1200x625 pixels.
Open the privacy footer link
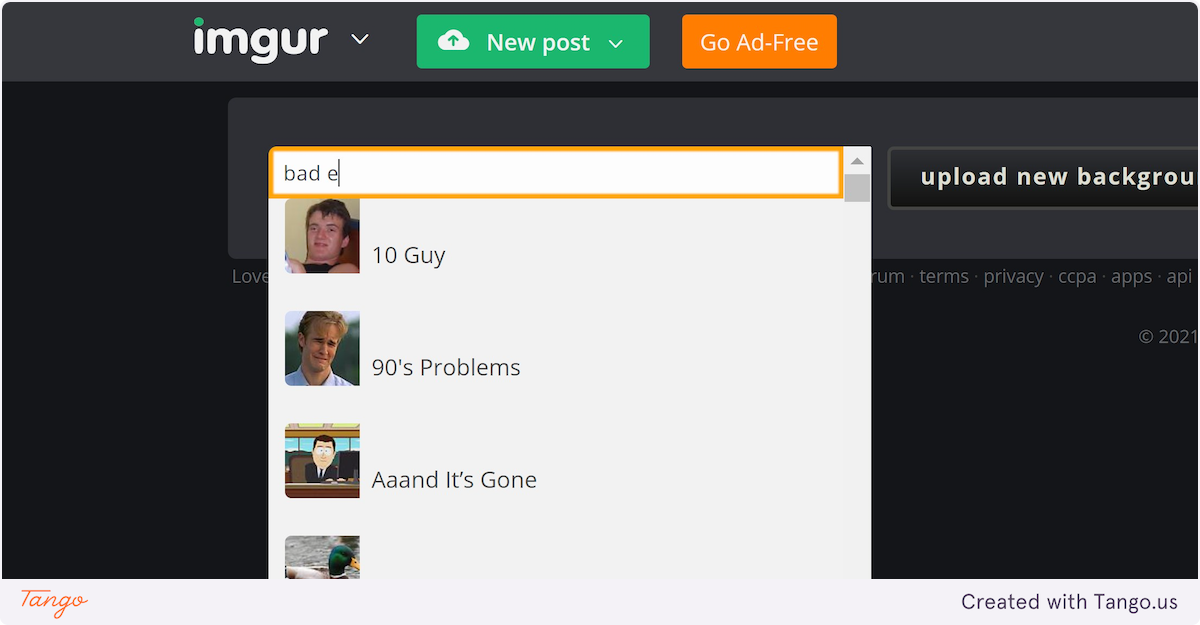pyautogui.click(x=1013, y=277)
